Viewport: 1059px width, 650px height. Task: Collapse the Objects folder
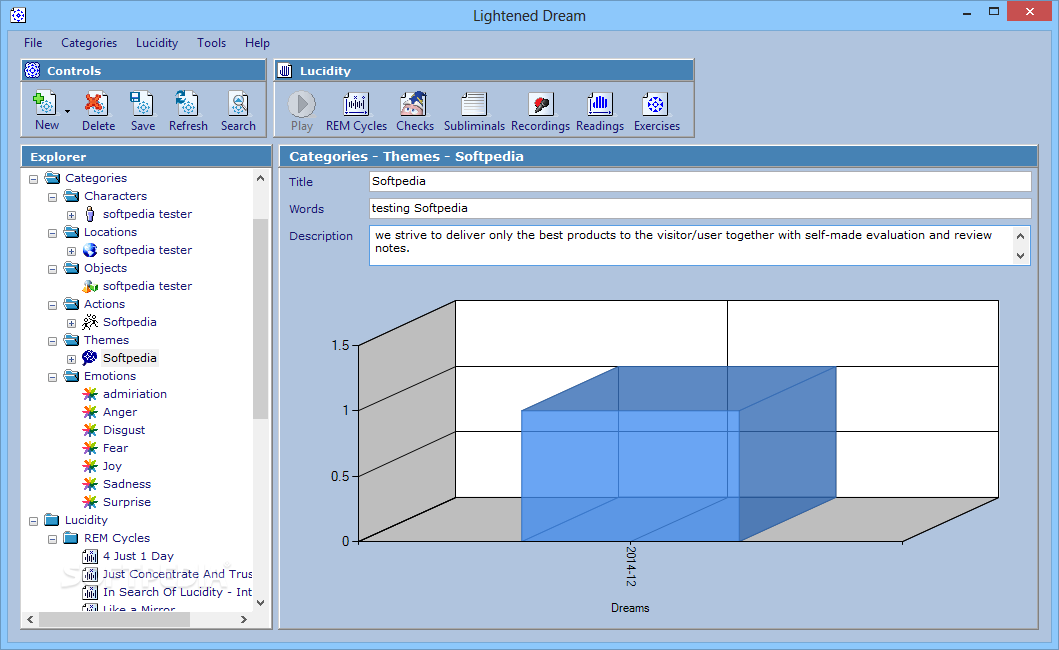click(52, 269)
